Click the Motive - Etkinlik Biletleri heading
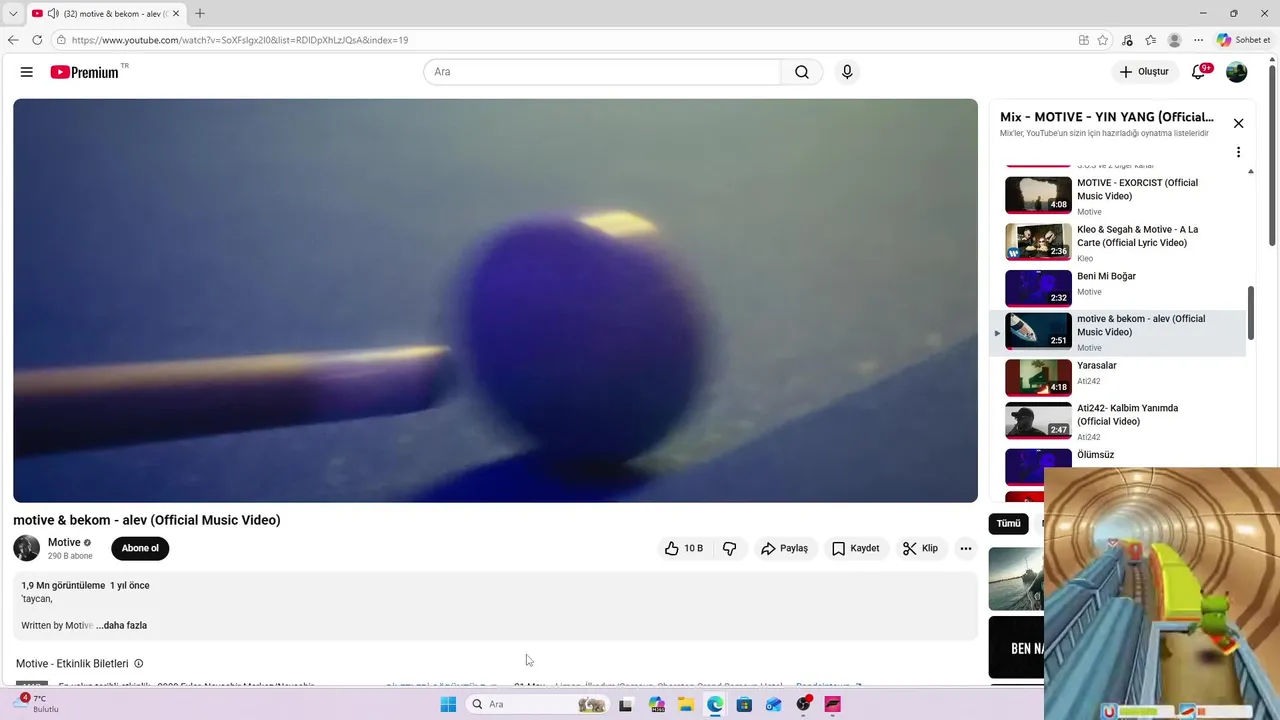Image resolution: width=1280 pixels, height=720 pixels. point(72,663)
